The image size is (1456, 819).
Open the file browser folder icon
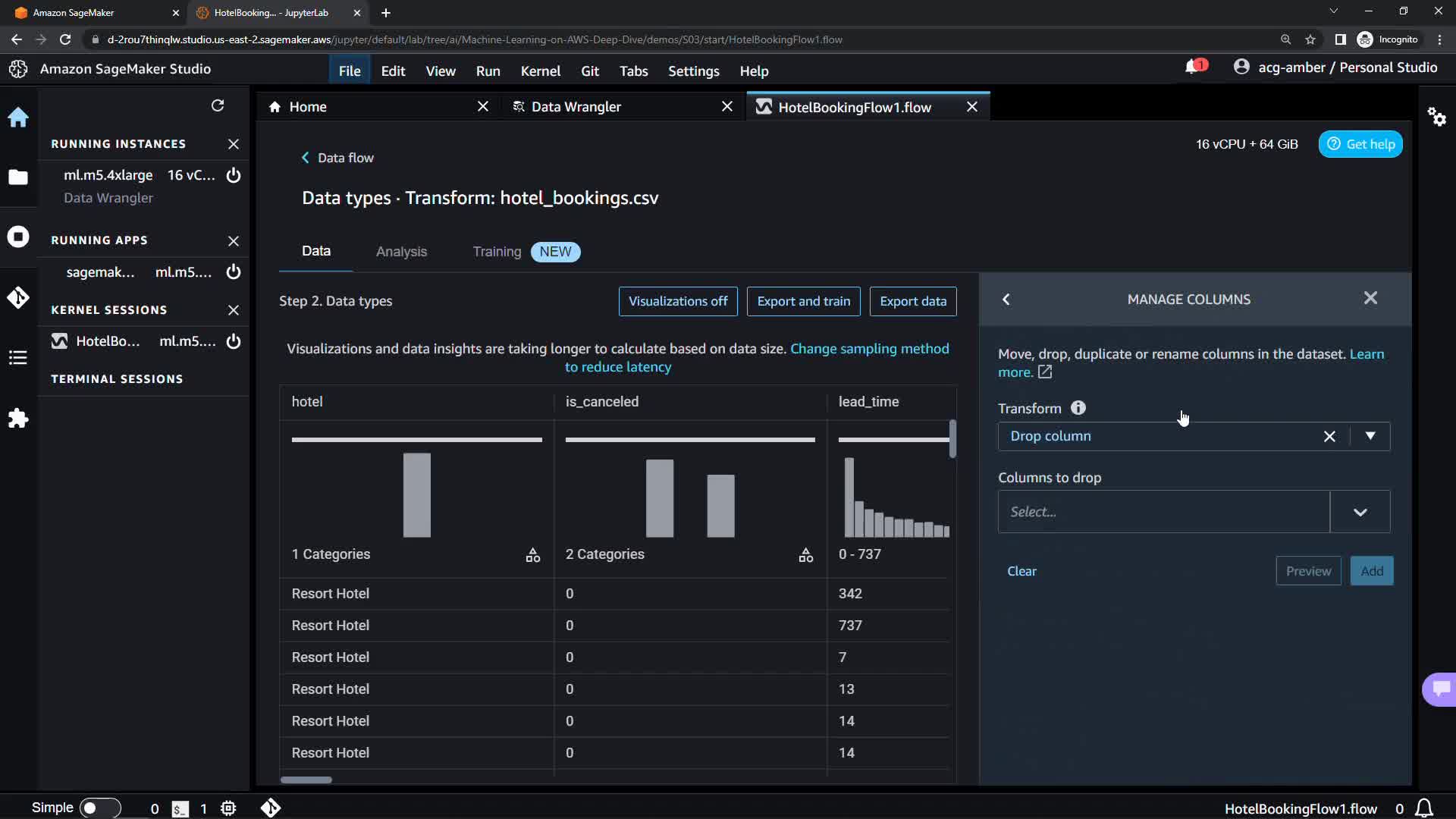point(18,177)
